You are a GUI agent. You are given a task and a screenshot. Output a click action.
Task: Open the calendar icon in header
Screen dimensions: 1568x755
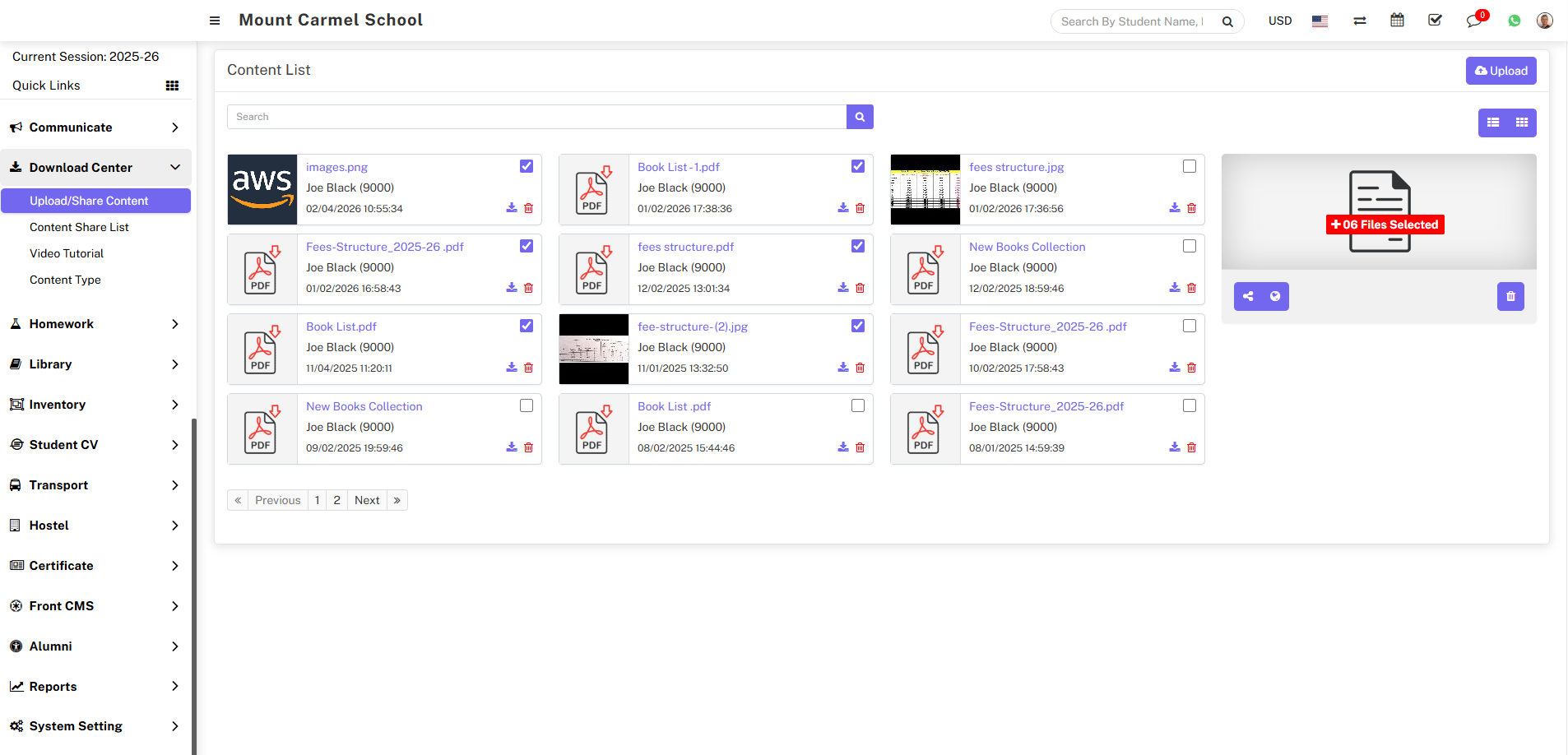click(1397, 21)
